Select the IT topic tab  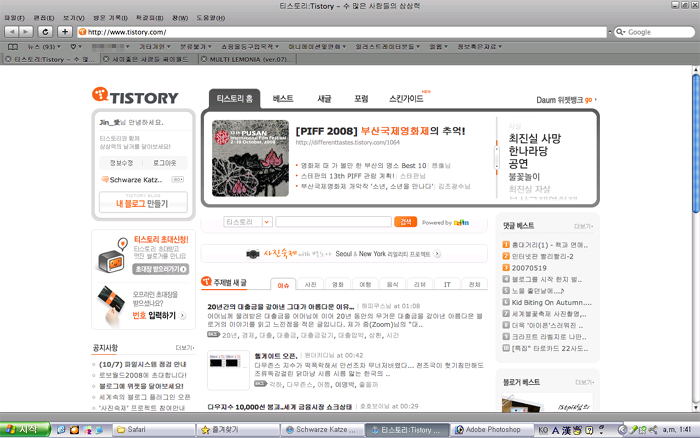[x=447, y=284]
